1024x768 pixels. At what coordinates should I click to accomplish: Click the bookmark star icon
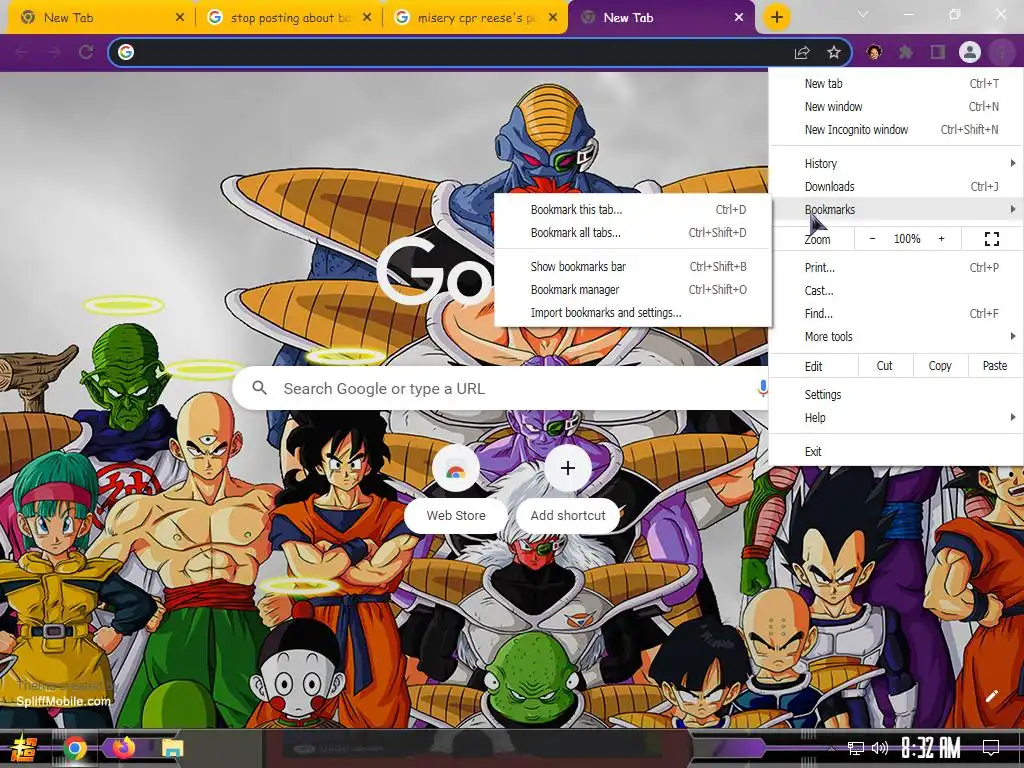pos(834,52)
